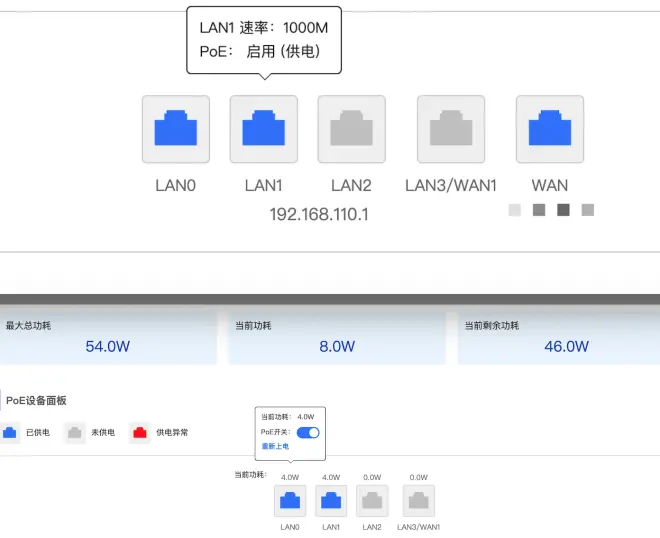Click the blue 已供电 legend icon
This screenshot has width=660, height=538.
point(10,433)
